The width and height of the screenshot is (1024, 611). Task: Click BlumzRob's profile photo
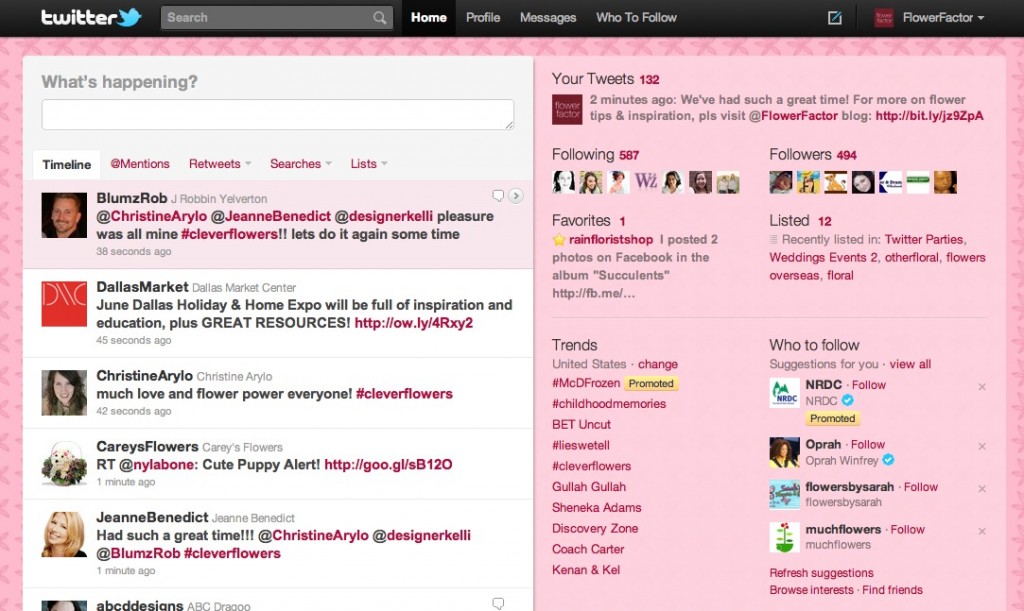point(64,215)
